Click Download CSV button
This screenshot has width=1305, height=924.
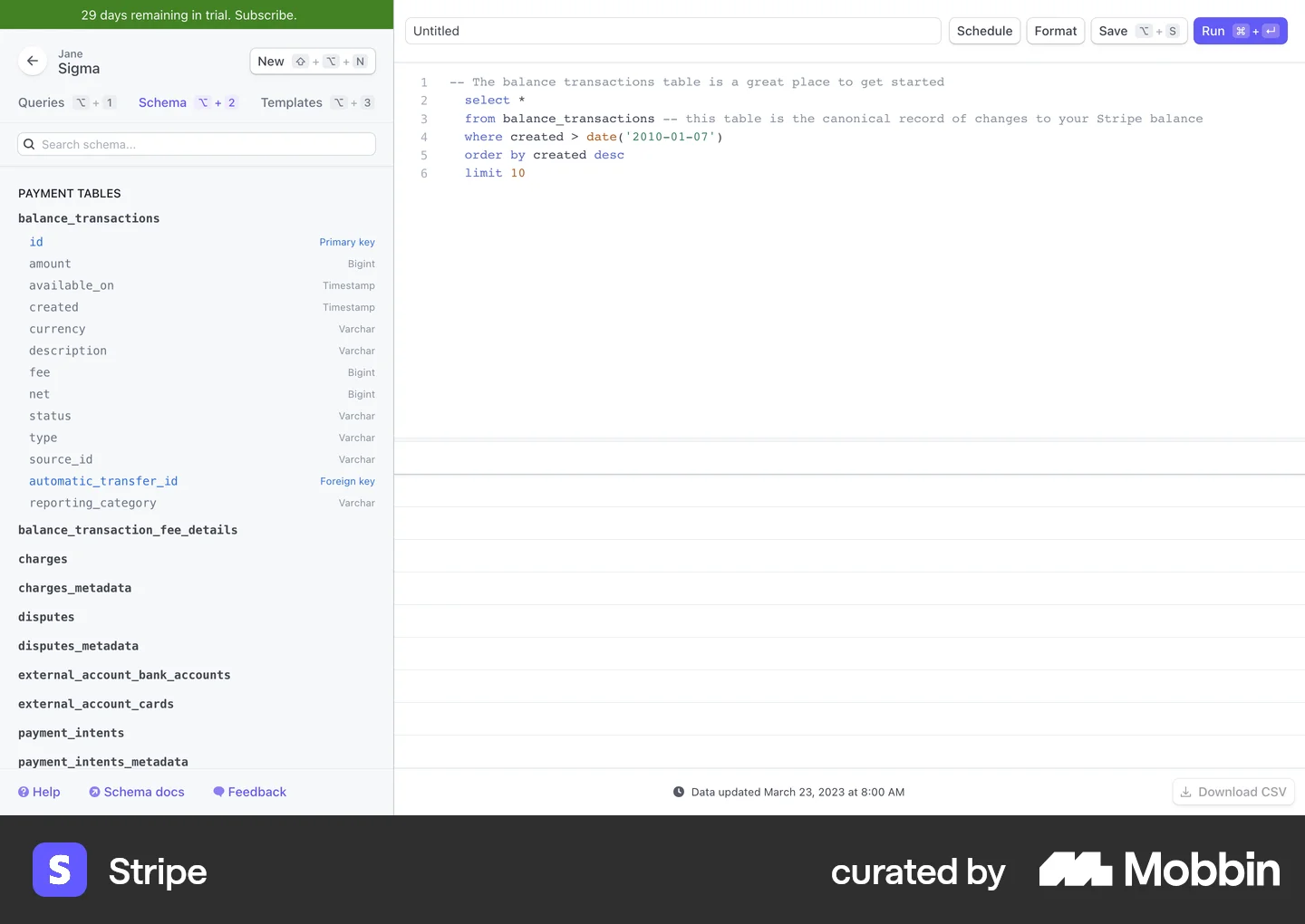(x=1233, y=792)
